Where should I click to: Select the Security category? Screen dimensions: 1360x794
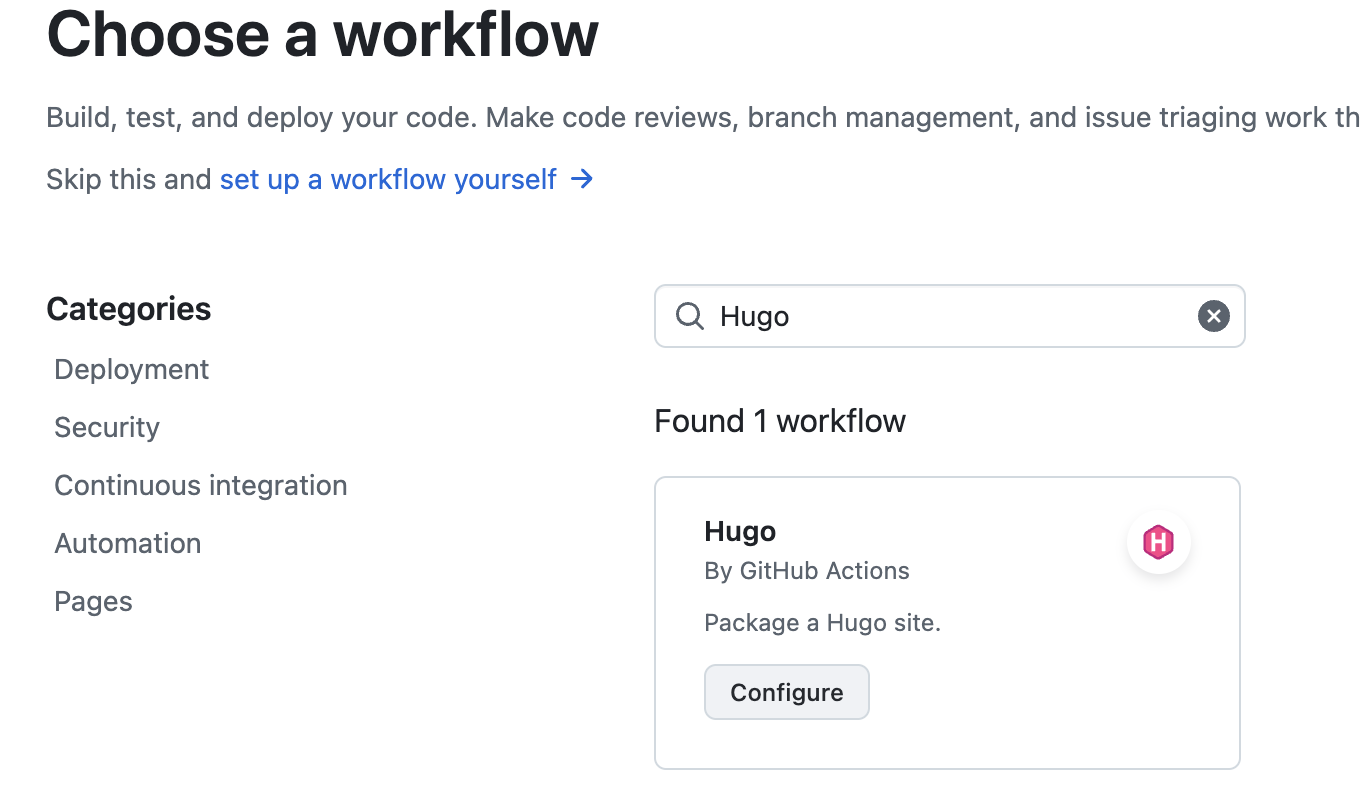[107, 428]
